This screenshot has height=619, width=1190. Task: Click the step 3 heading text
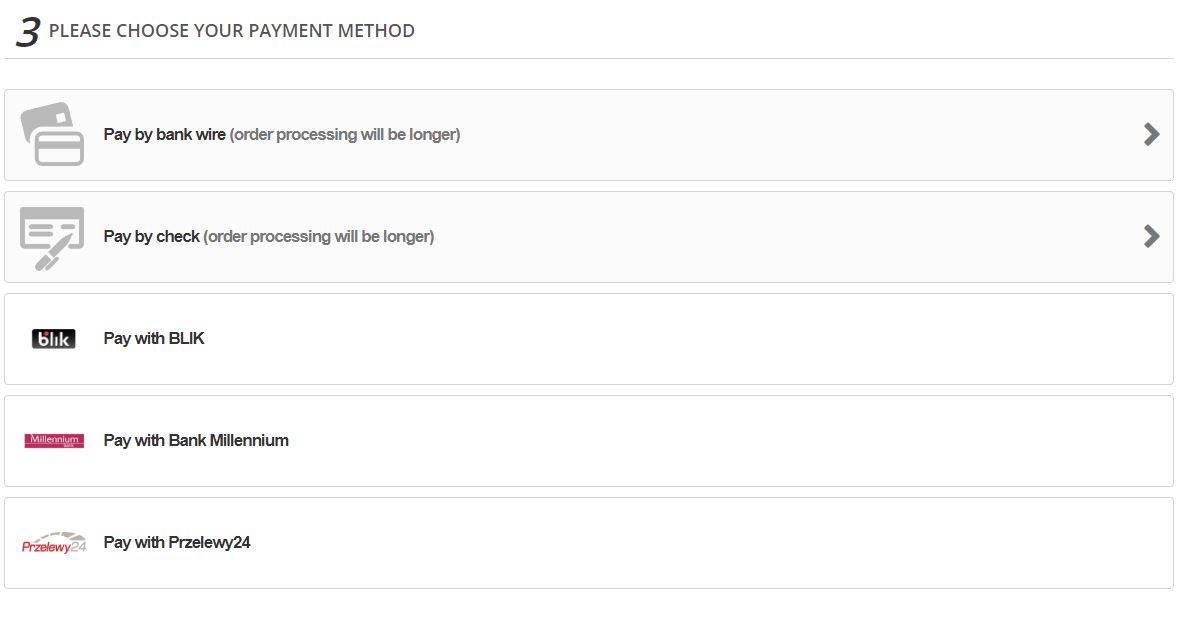click(226, 31)
